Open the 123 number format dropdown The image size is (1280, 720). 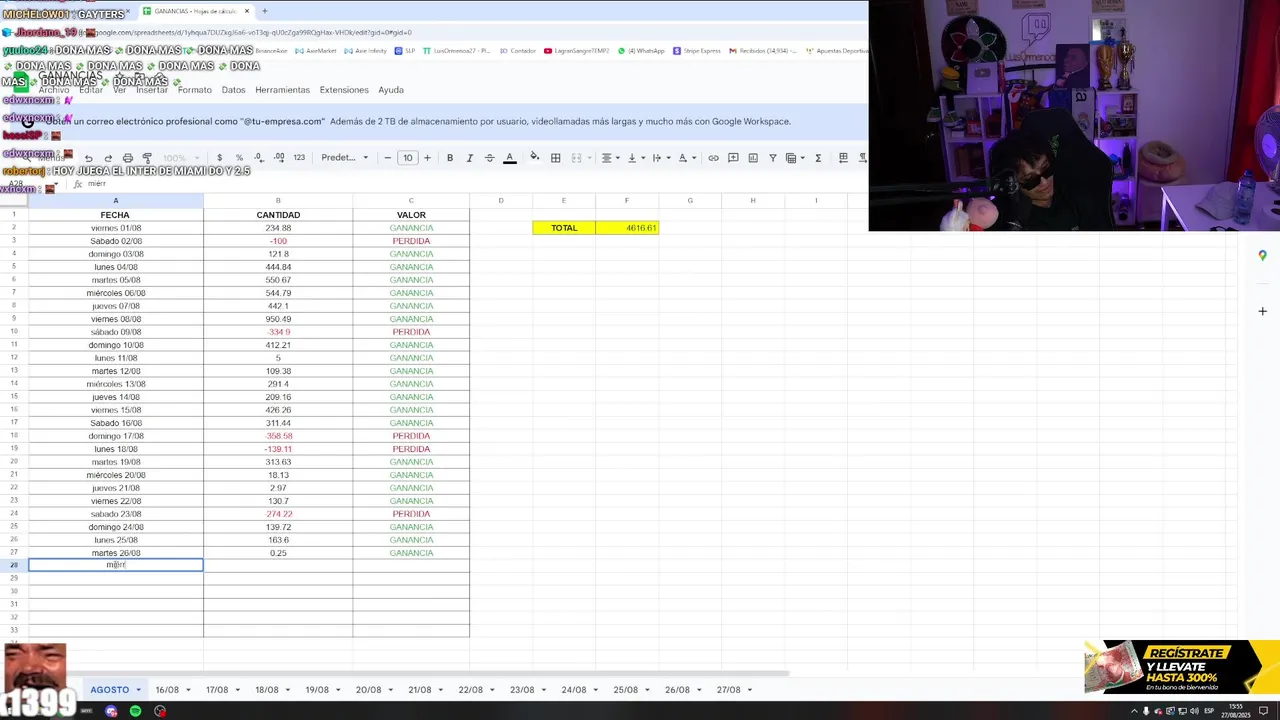tap(299, 158)
